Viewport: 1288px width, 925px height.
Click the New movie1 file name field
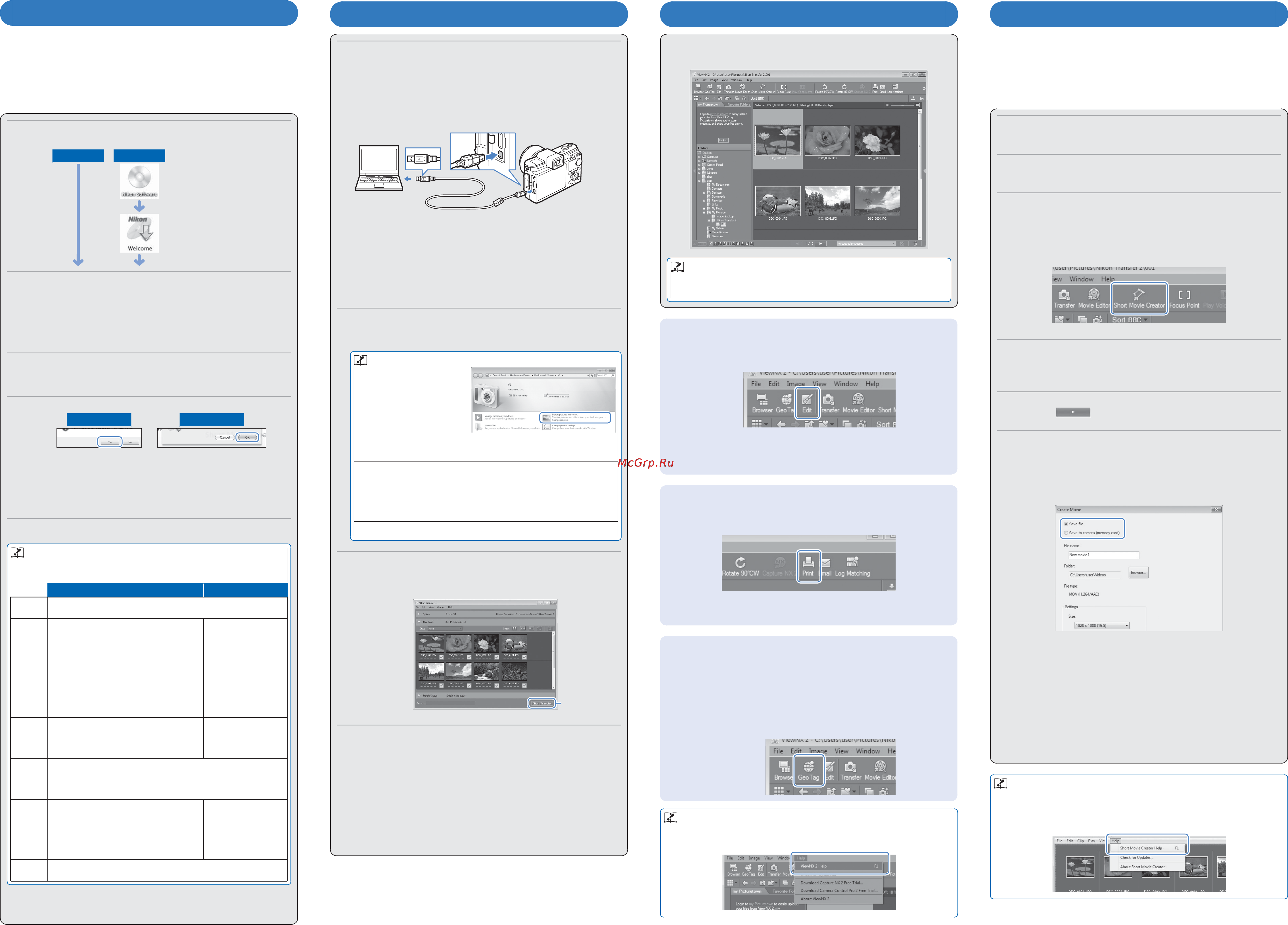coord(1103,555)
